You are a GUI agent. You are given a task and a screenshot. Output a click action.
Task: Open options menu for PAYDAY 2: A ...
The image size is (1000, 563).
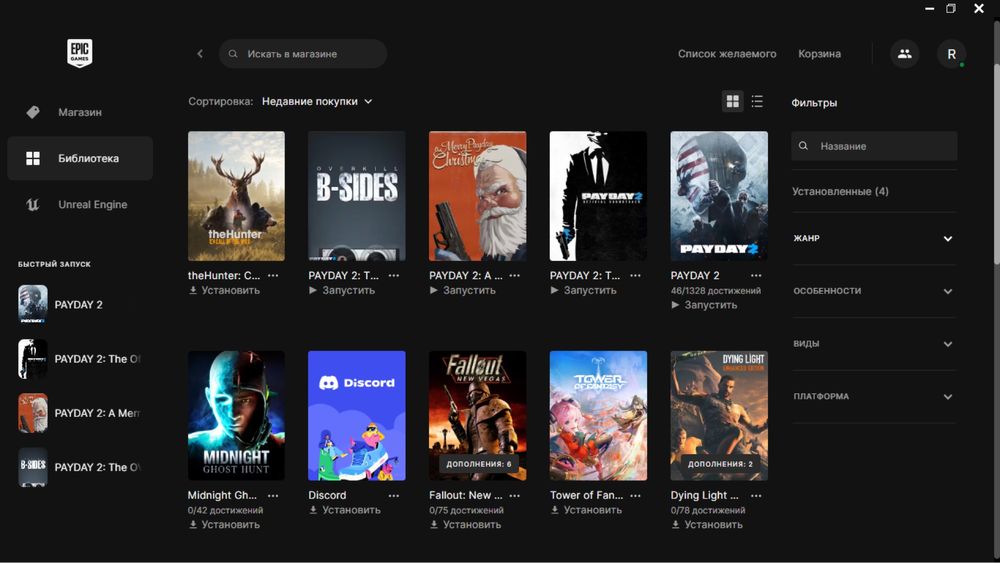[515, 275]
